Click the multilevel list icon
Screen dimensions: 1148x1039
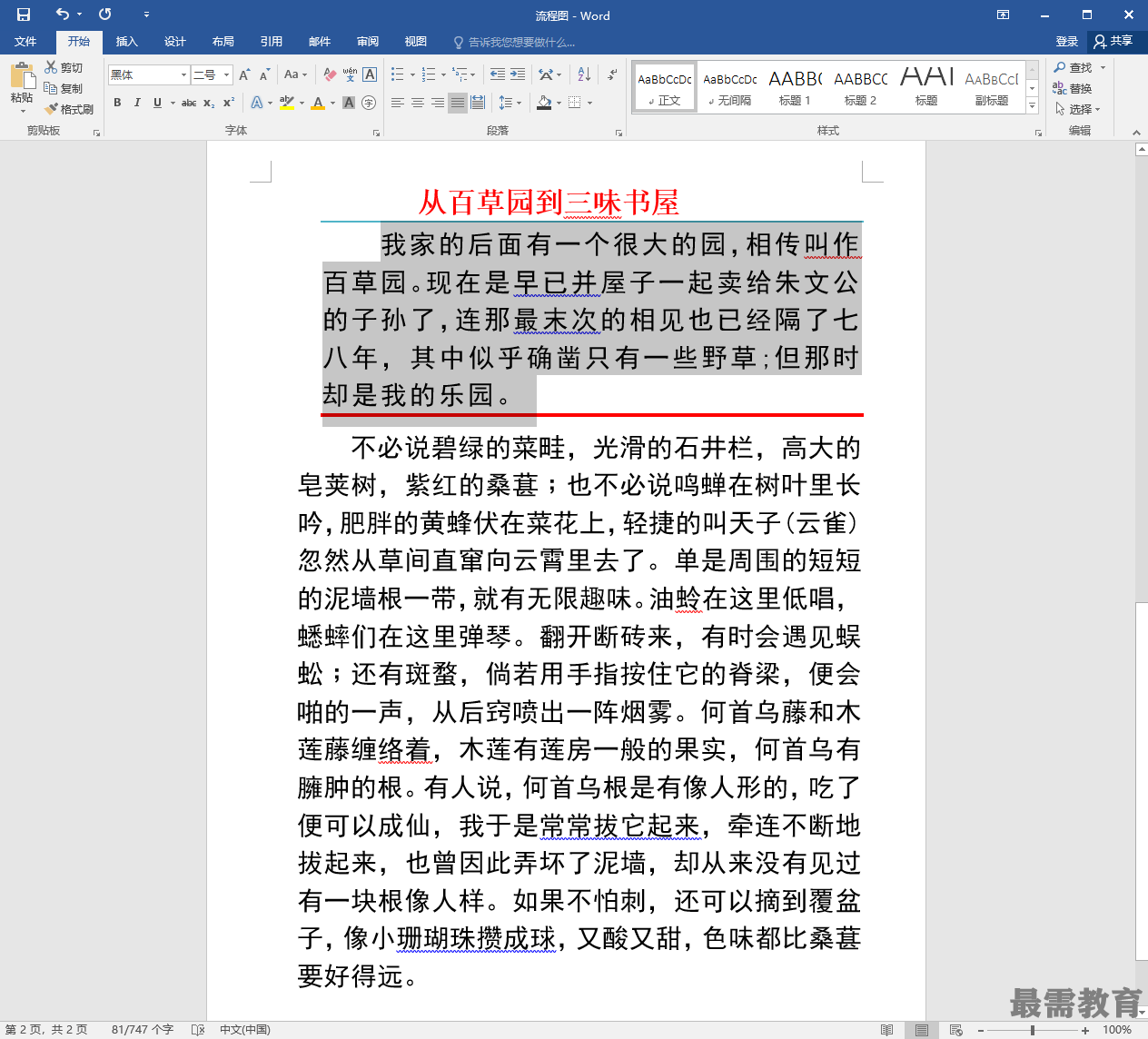pyautogui.click(x=460, y=74)
